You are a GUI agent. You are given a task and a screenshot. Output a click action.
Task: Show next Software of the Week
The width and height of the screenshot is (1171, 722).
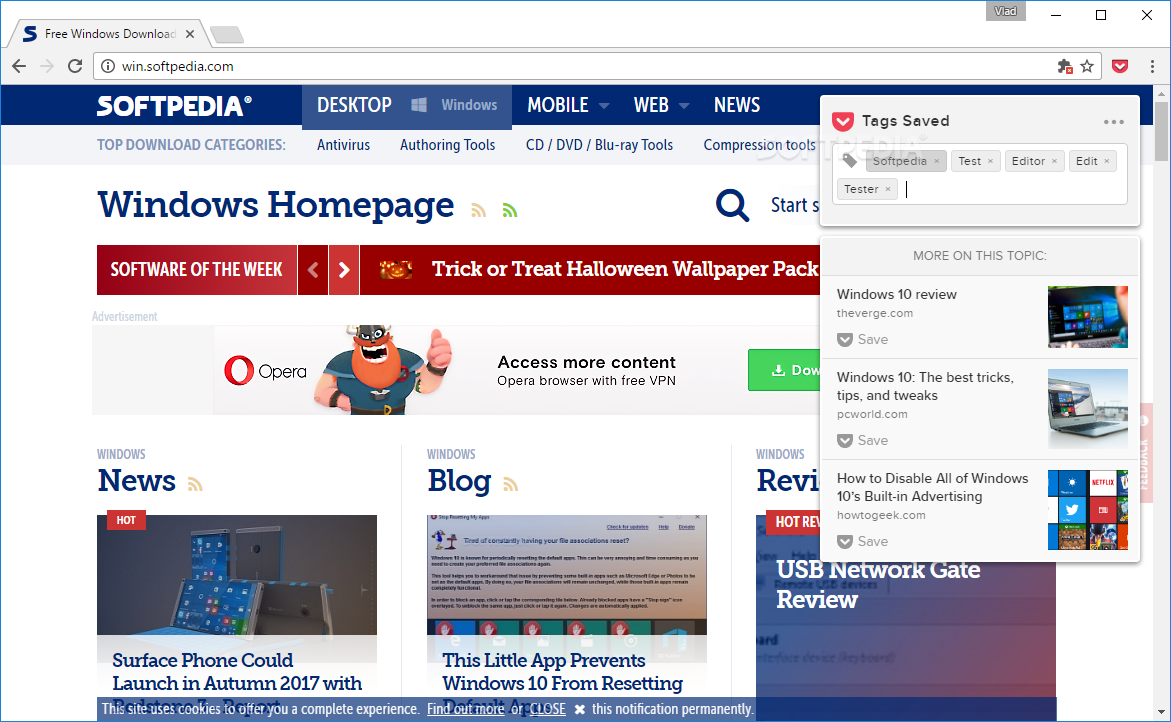(x=344, y=270)
